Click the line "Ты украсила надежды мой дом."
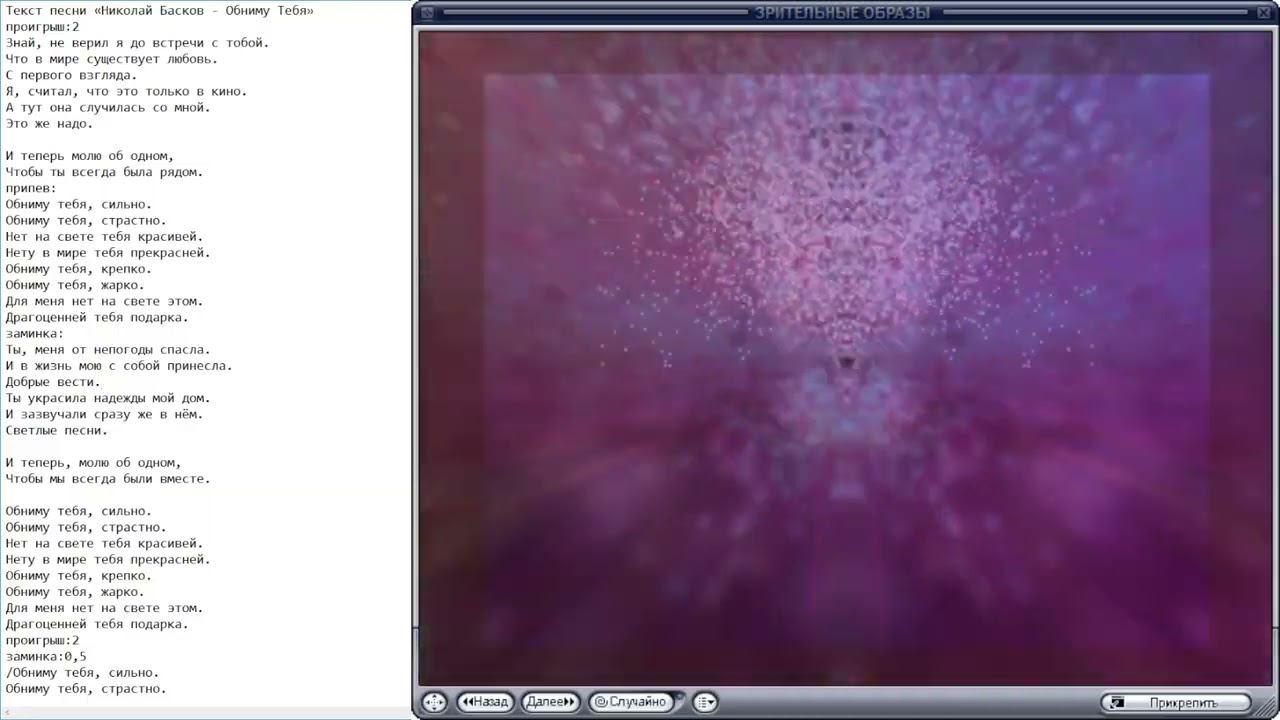Viewport: 1280px width, 720px height. click(x=108, y=398)
